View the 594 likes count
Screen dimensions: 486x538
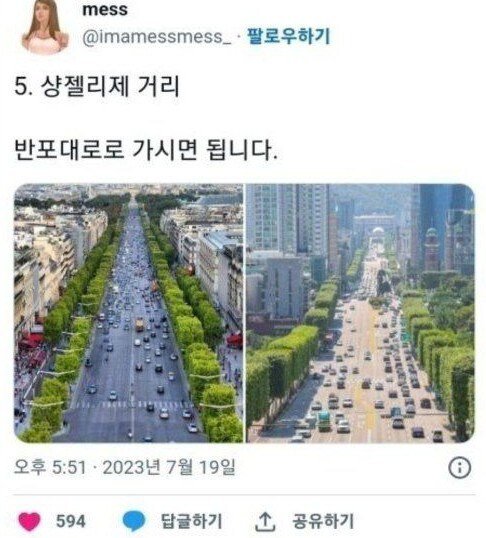coord(71,521)
